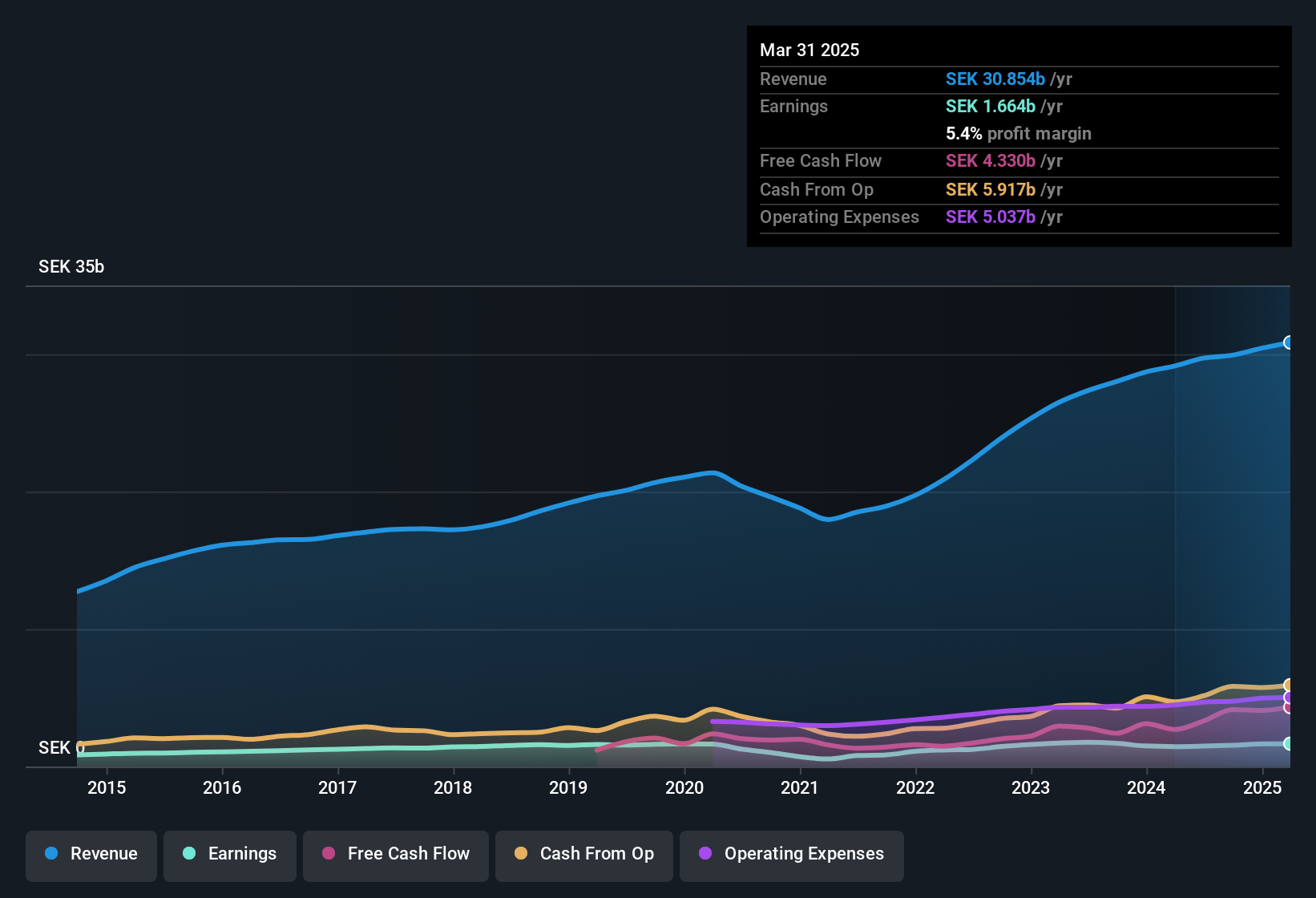Click the pink Free Cash Flow endpoint marker
This screenshot has width=1316, height=898.
(1288, 707)
